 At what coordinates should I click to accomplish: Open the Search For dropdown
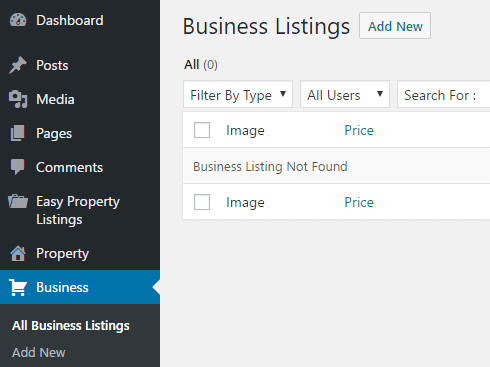pos(444,94)
